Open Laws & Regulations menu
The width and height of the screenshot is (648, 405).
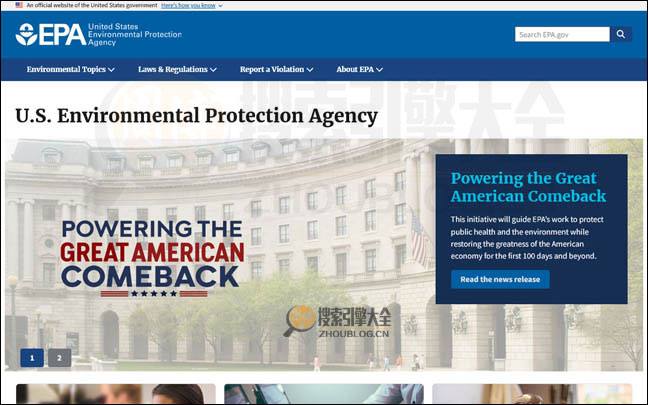coord(177,69)
